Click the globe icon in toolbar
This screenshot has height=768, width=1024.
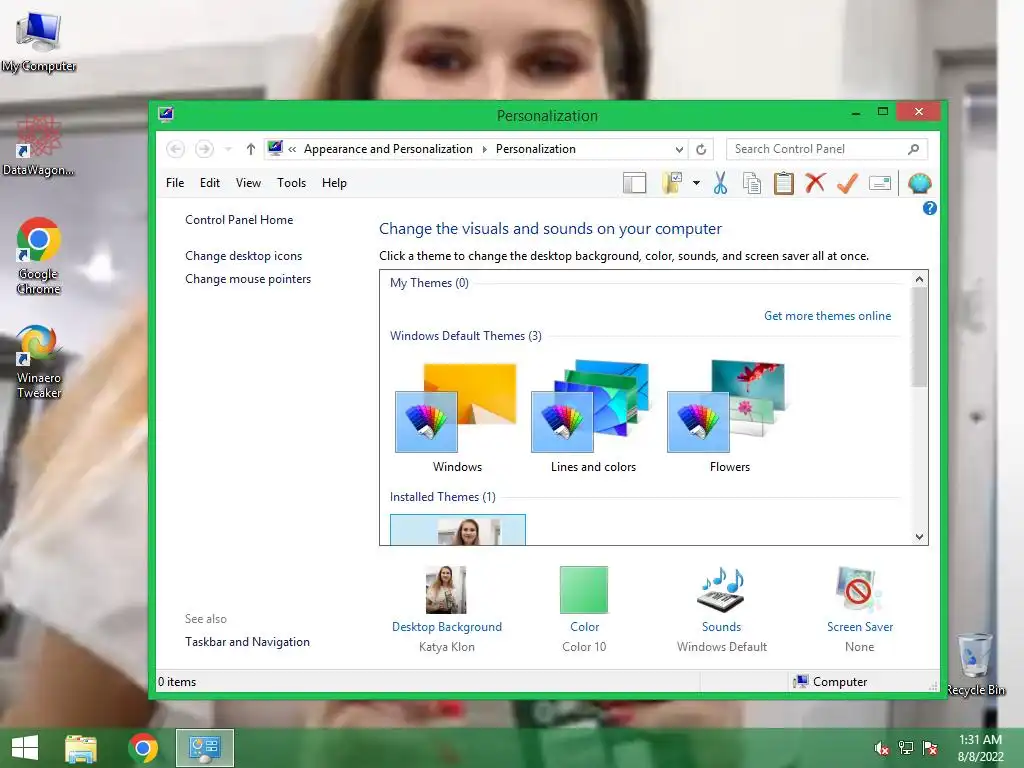919,184
